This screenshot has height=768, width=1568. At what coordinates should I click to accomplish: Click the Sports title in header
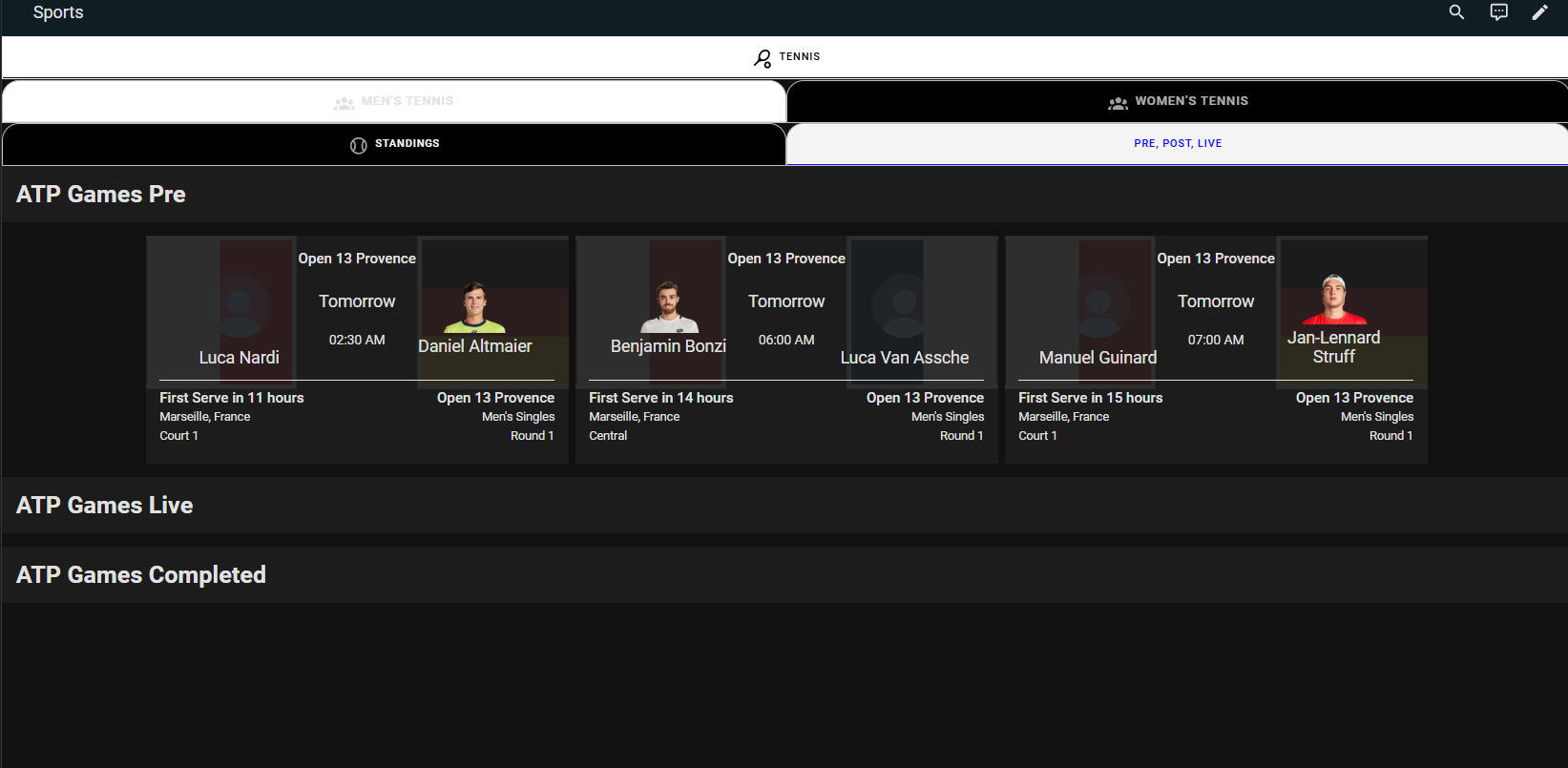(58, 12)
